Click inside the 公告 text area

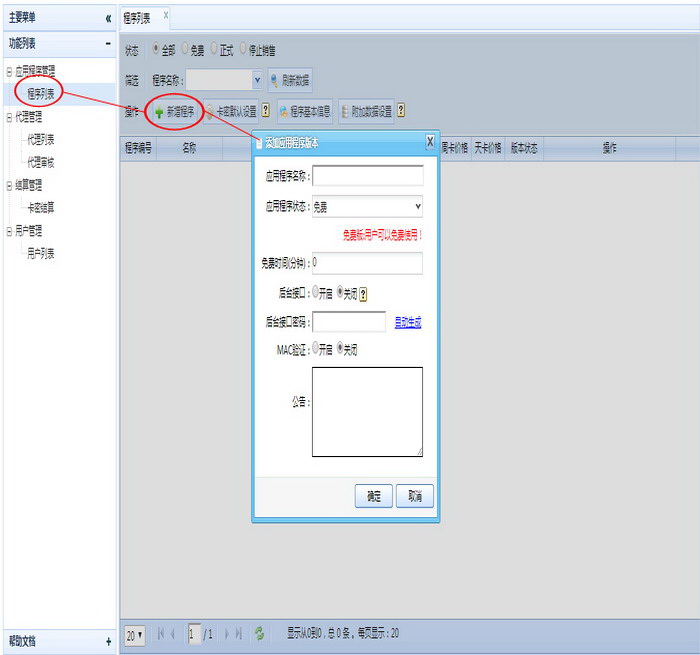point(367,412)
